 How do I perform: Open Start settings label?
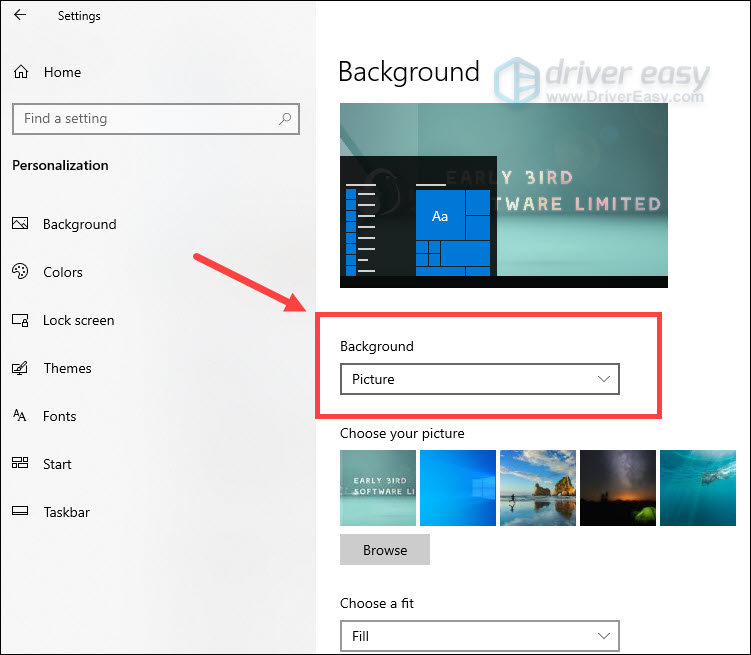coord(57,464)
